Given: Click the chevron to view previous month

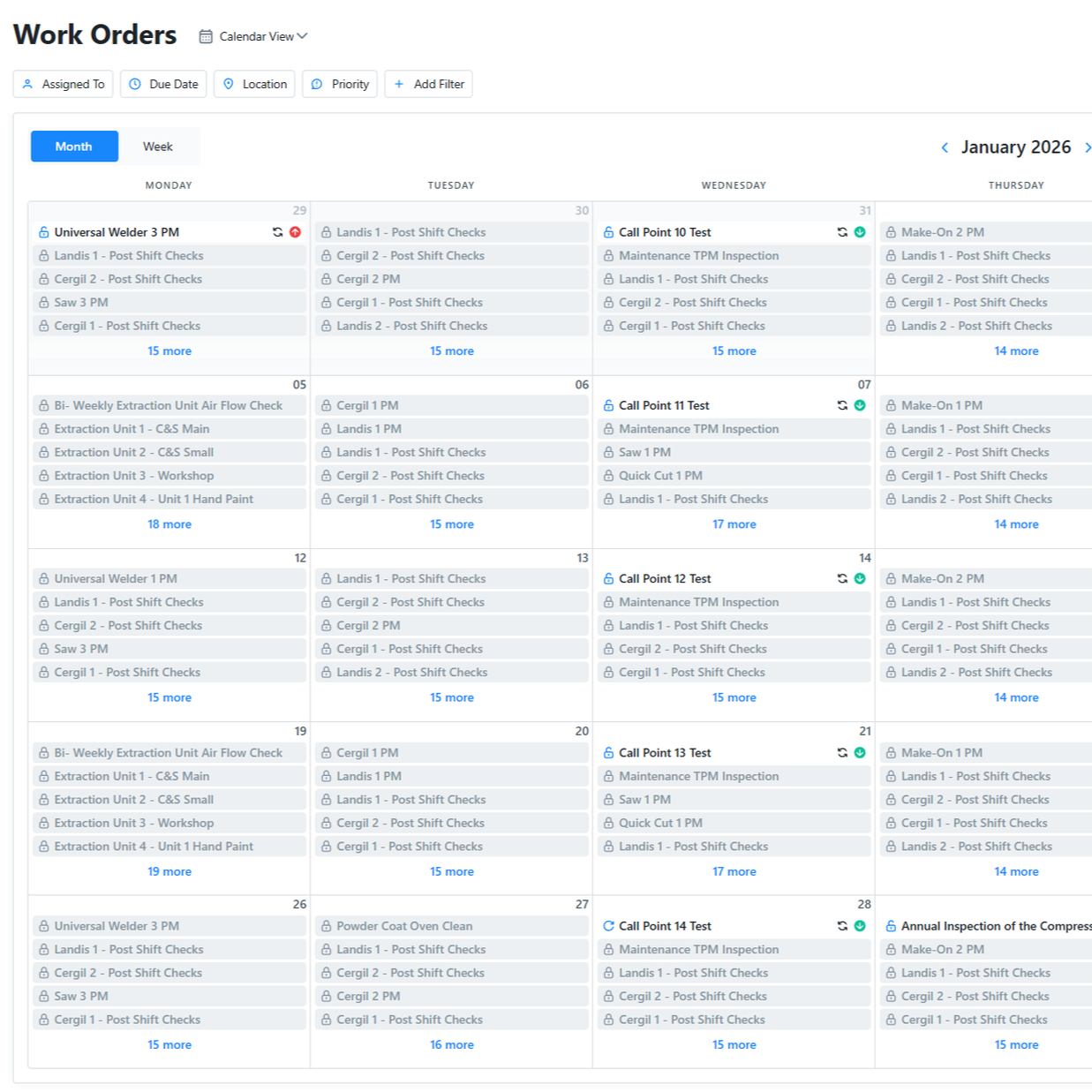Looking at the screenshot, I should click(945, 147).
